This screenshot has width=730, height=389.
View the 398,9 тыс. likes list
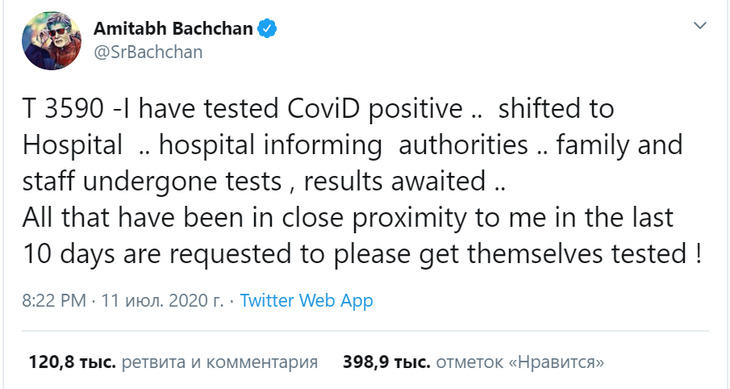[473, 362]
